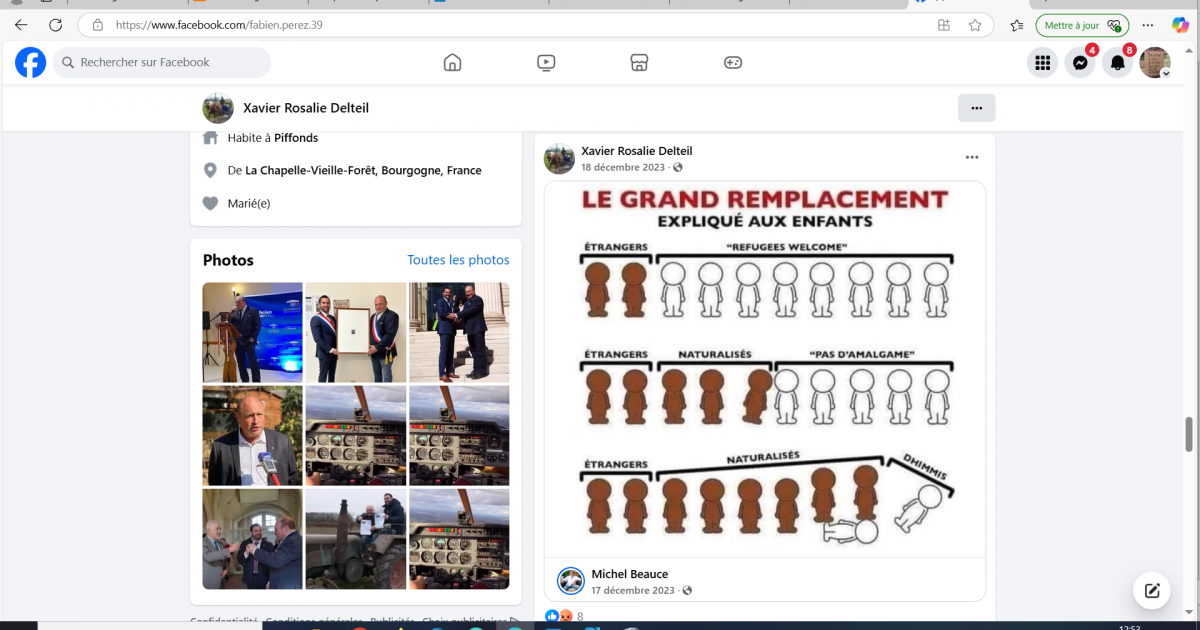This screenshot has width=1200, height=630.
Task: Open the Michel Beauce profile link
Action: pos(629,574)
